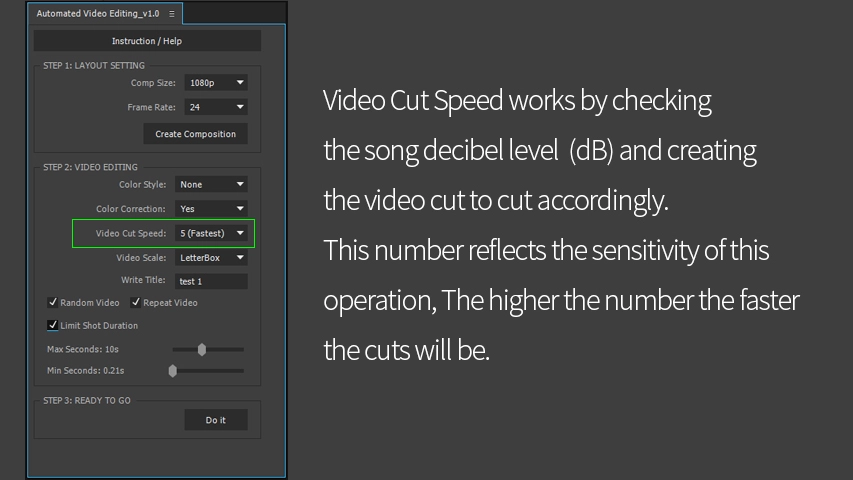Screen dimensions: 853x480
Task: Click the Comp Size: label
Action: (153, 83)
